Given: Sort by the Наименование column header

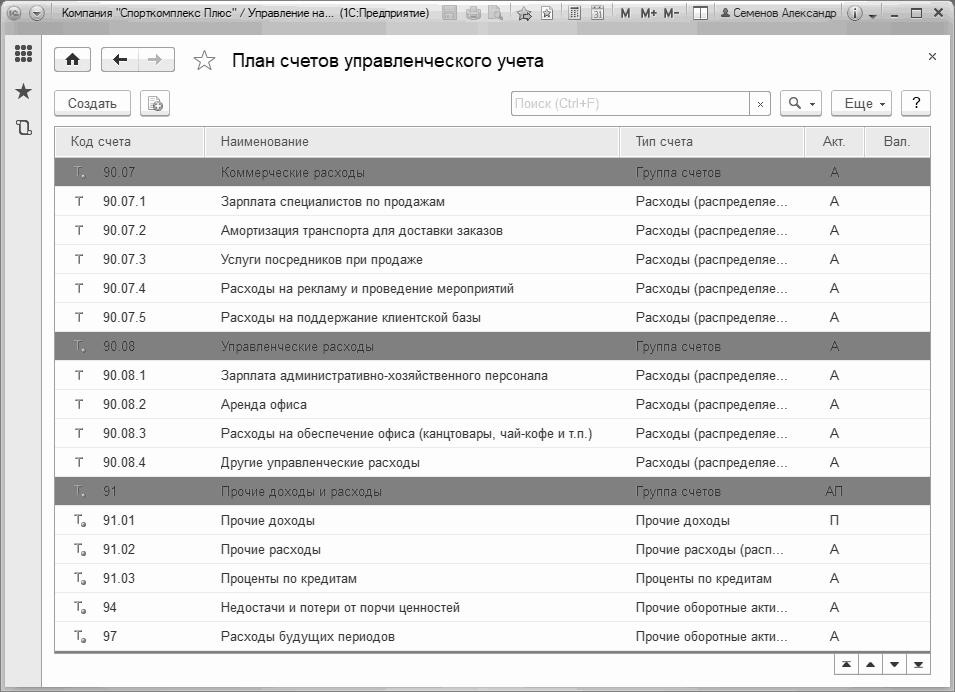Looking at the screenshot, I should (x=412, y=141).
